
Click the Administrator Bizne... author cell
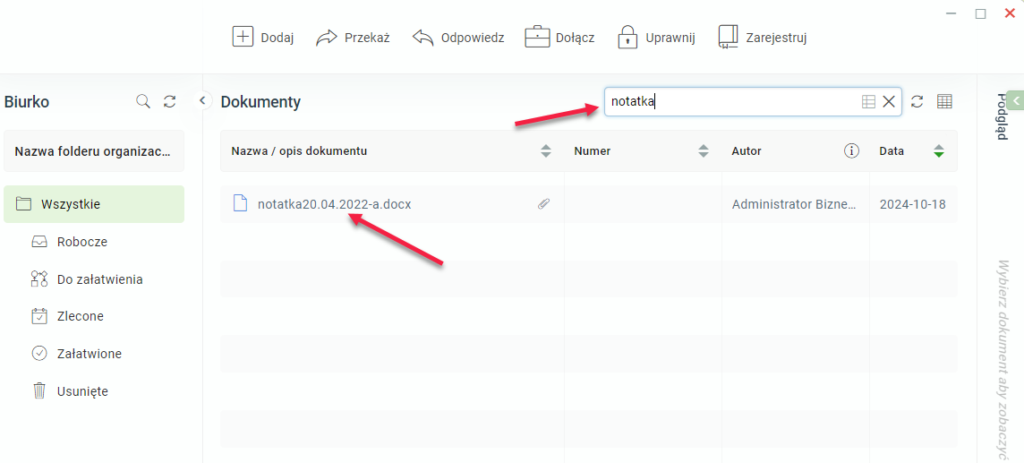[x=793, y=204]
